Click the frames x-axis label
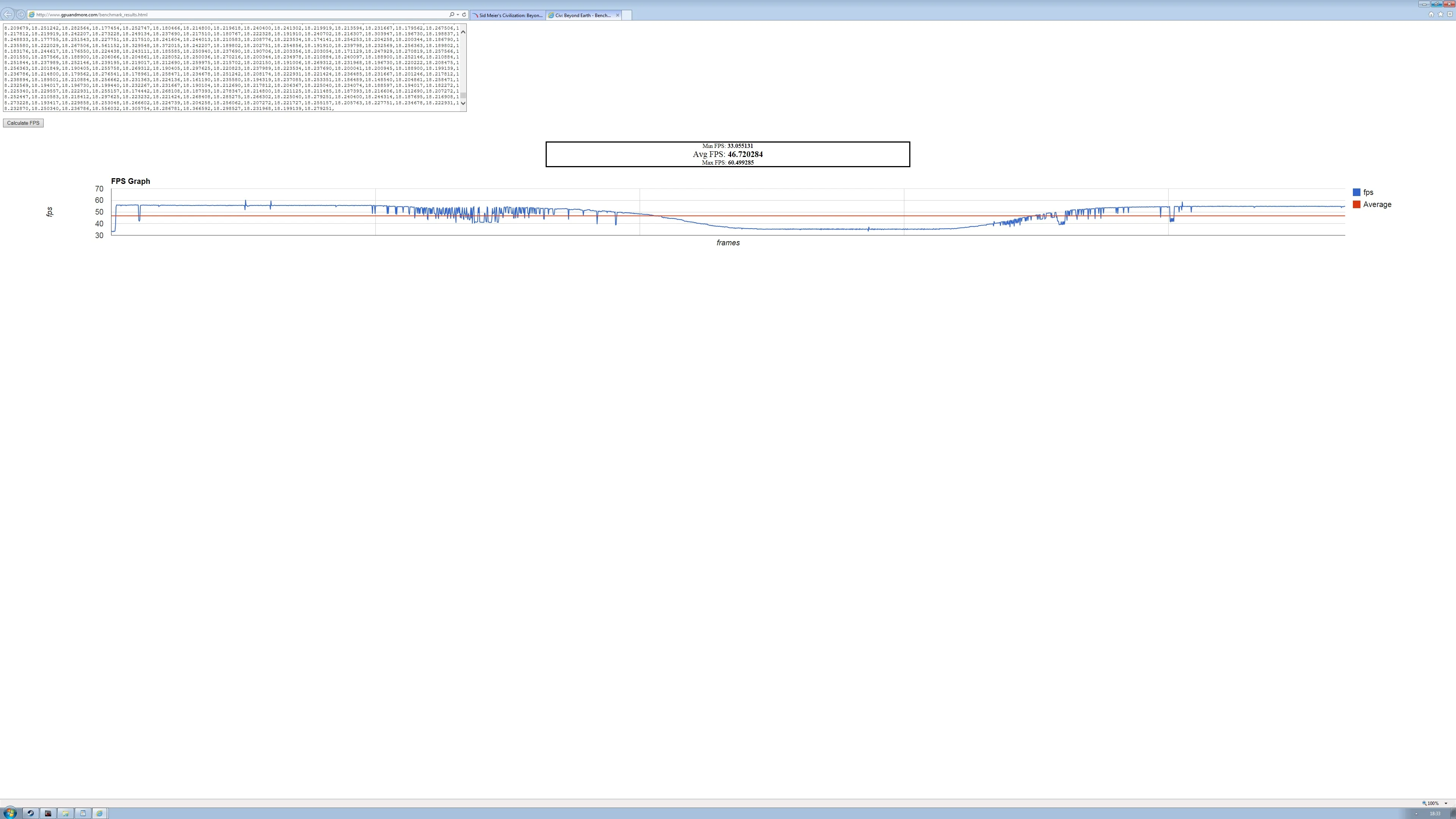The height and width of the screenshot is (819, 1456). pyautogui.click(x=728, y=243)
